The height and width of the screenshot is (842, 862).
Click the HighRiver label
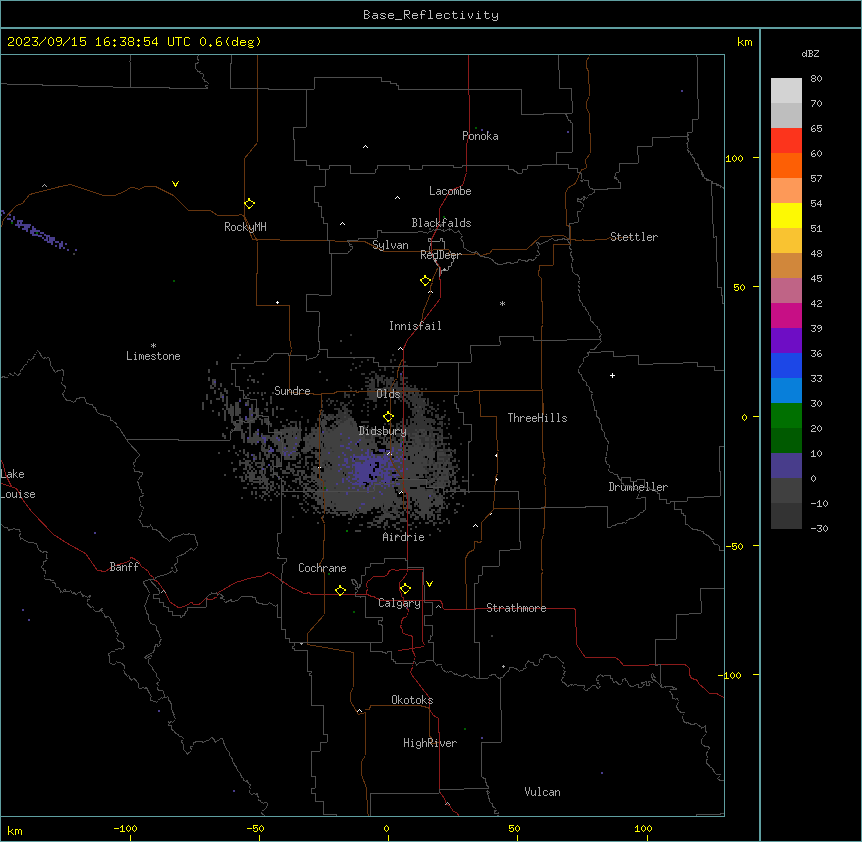430,743
